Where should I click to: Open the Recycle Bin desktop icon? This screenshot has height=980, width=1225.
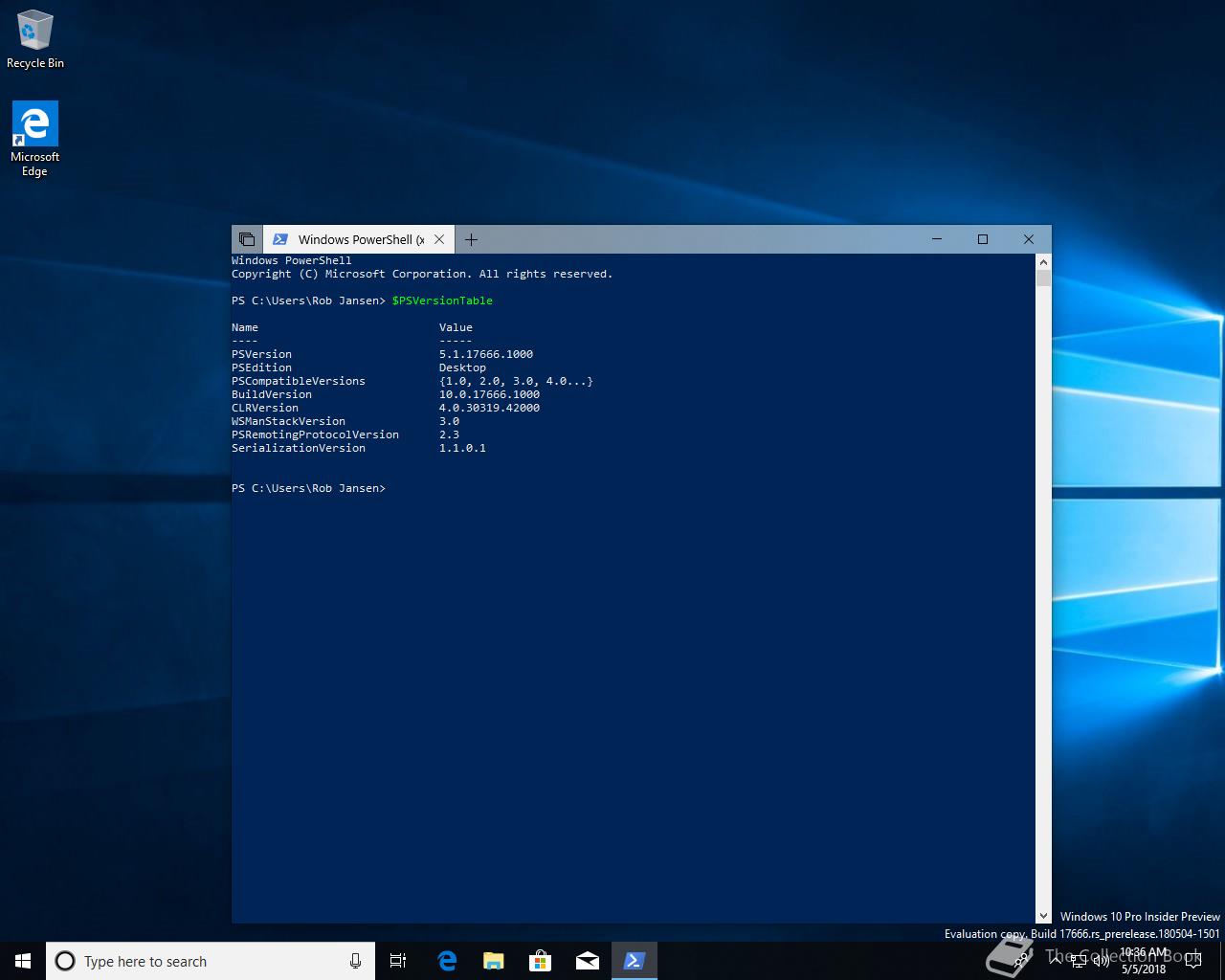35,39
